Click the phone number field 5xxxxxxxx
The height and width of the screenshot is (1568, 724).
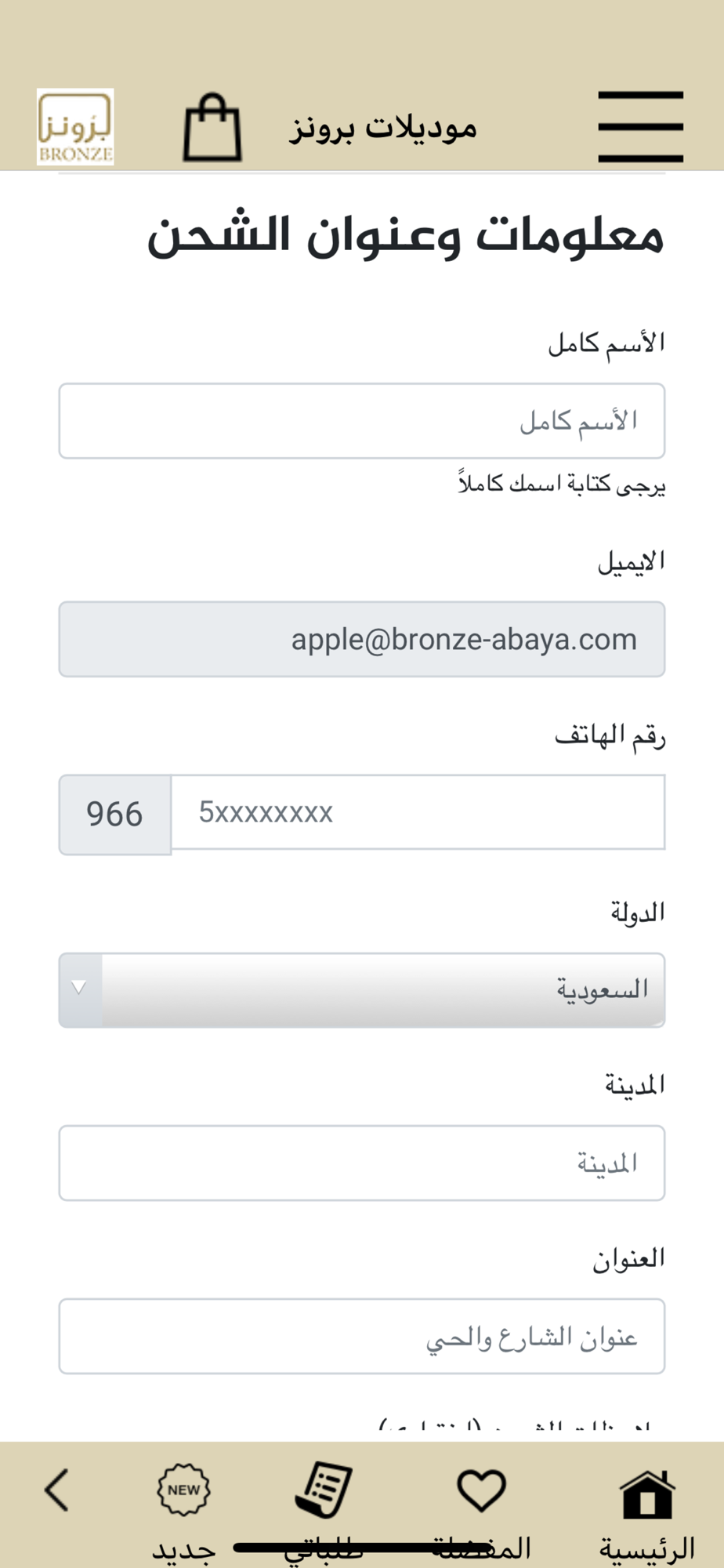pos(418,812)
